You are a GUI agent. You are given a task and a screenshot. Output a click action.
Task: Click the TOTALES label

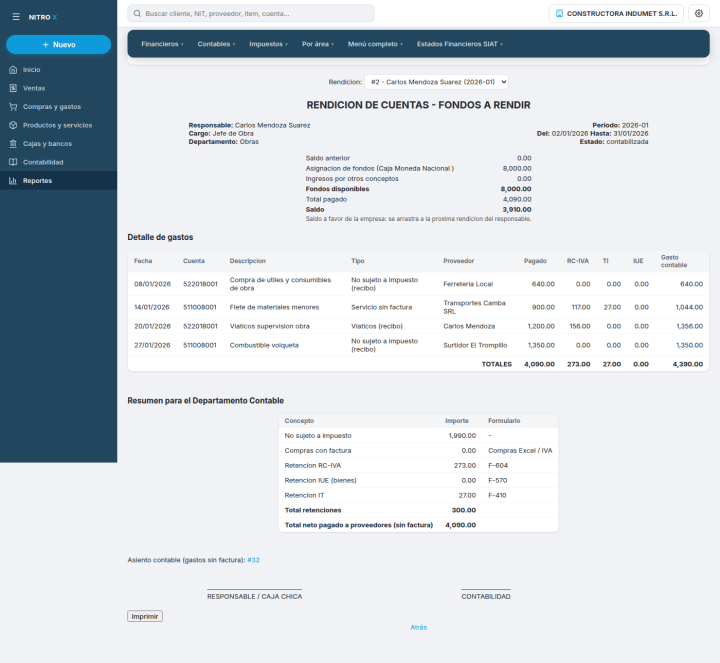point(496,364)
